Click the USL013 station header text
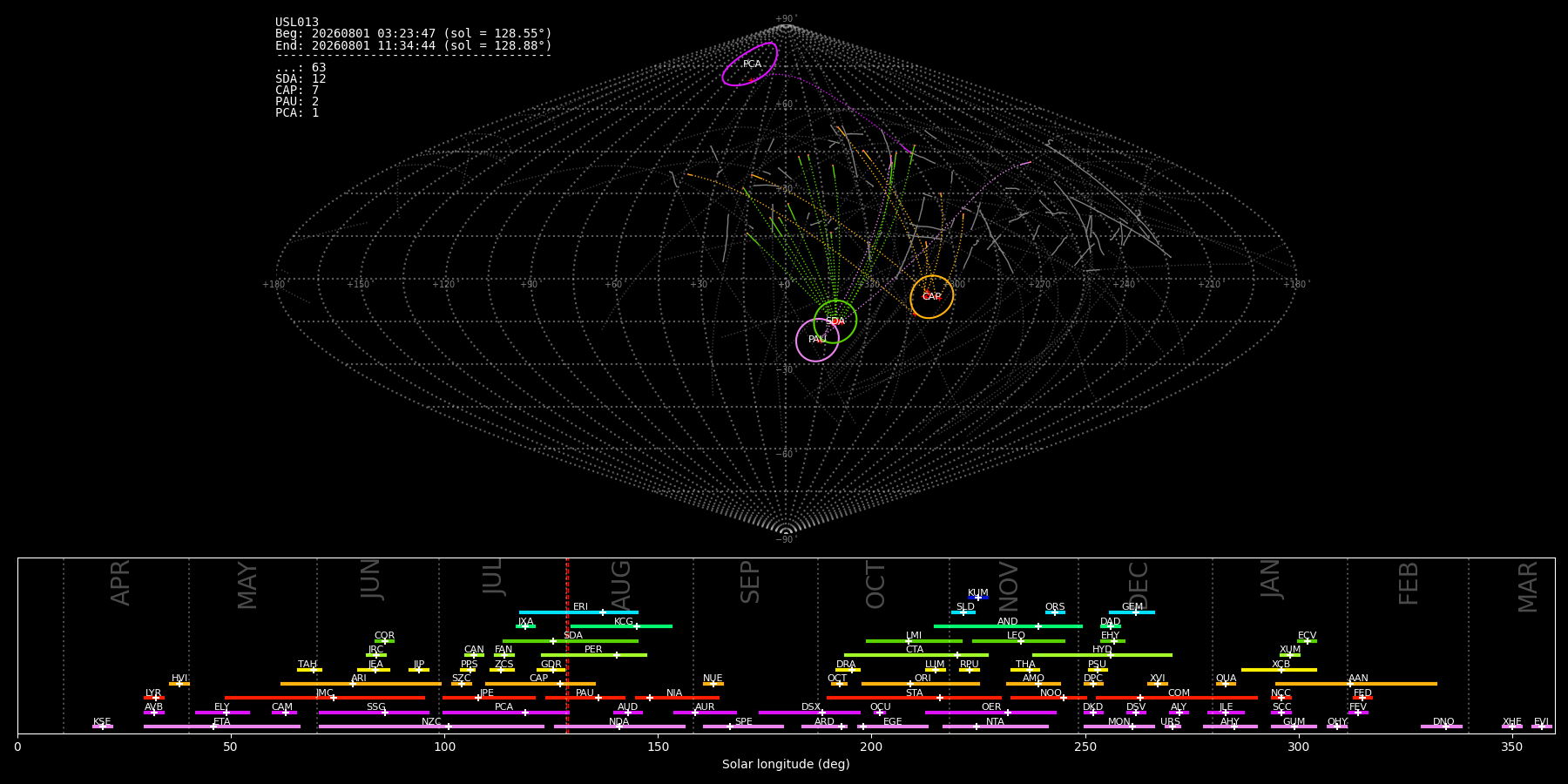Image resolution: width=1568 pixels, height=784 pixels. [x=297, y=23]
